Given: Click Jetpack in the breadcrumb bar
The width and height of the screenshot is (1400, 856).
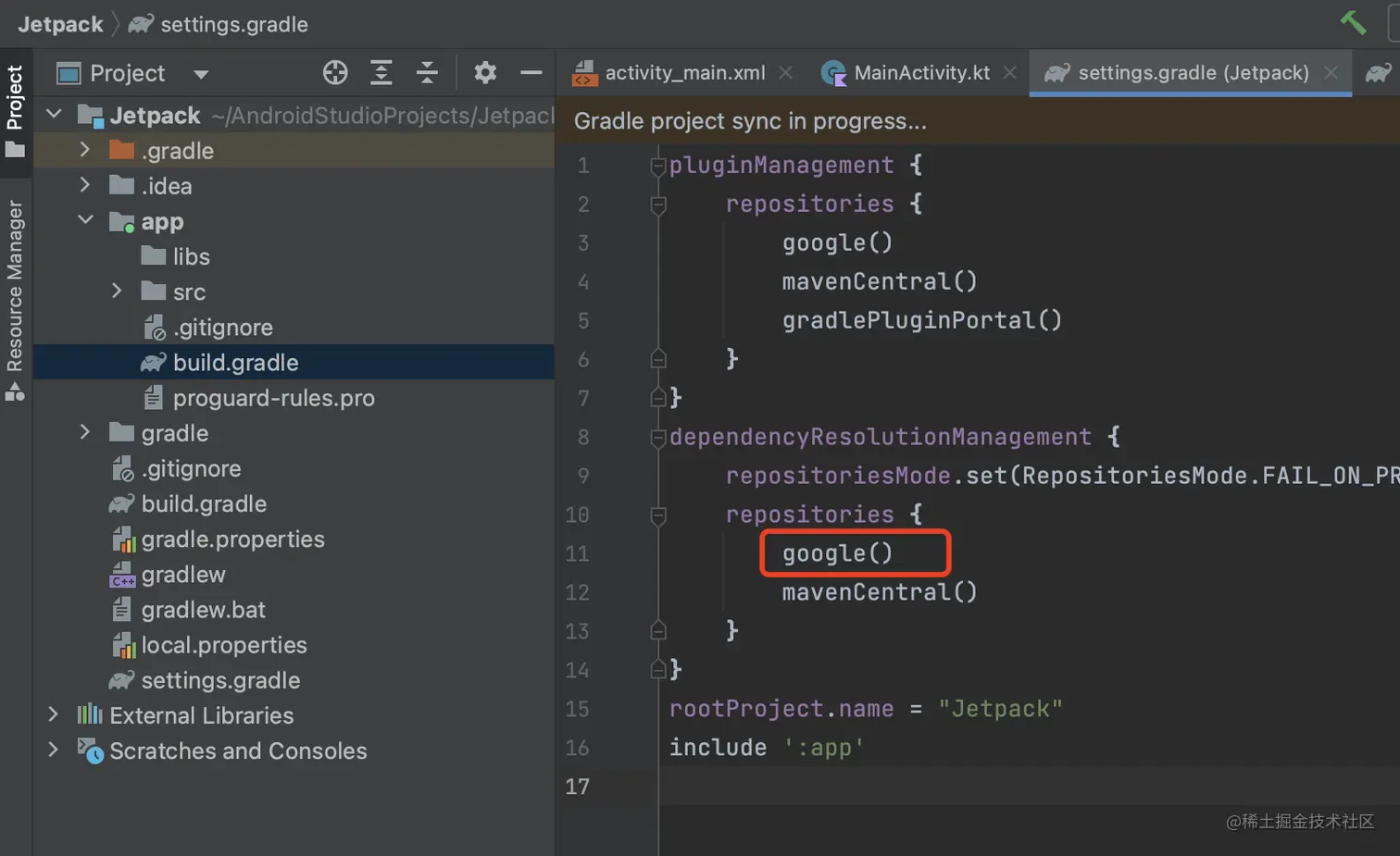Looking at the screenshot, I should click(x=60, y=24).
